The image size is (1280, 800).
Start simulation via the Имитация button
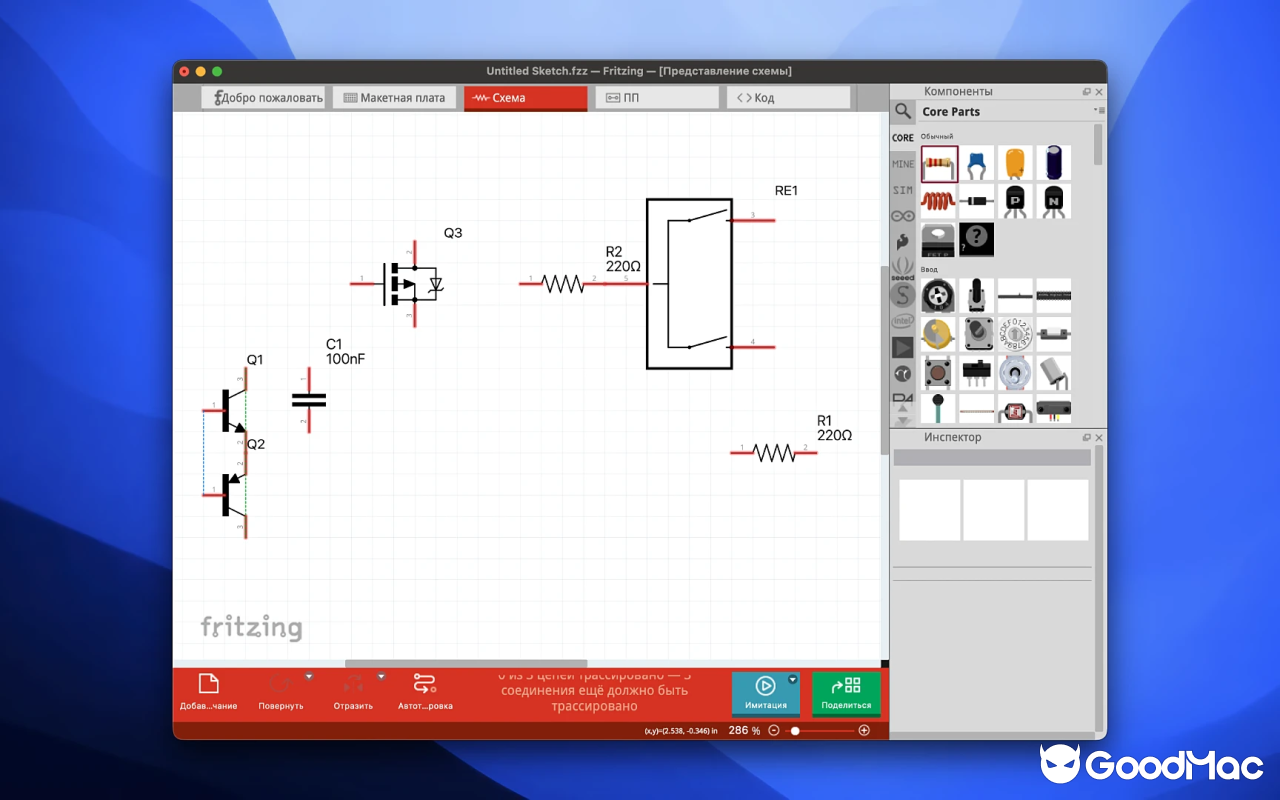click(x=765, y=692)
